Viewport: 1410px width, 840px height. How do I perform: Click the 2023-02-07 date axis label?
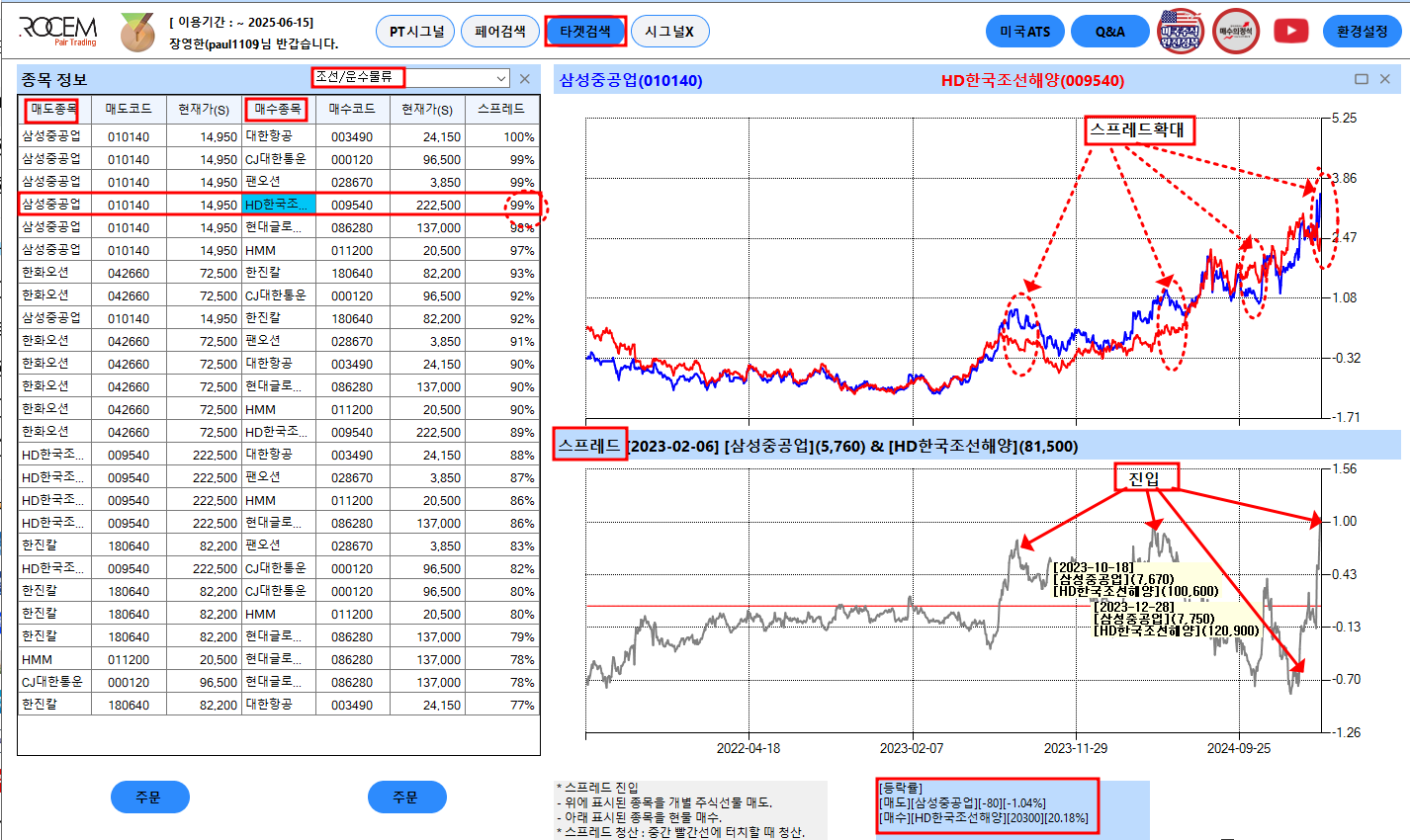(912, 748)
